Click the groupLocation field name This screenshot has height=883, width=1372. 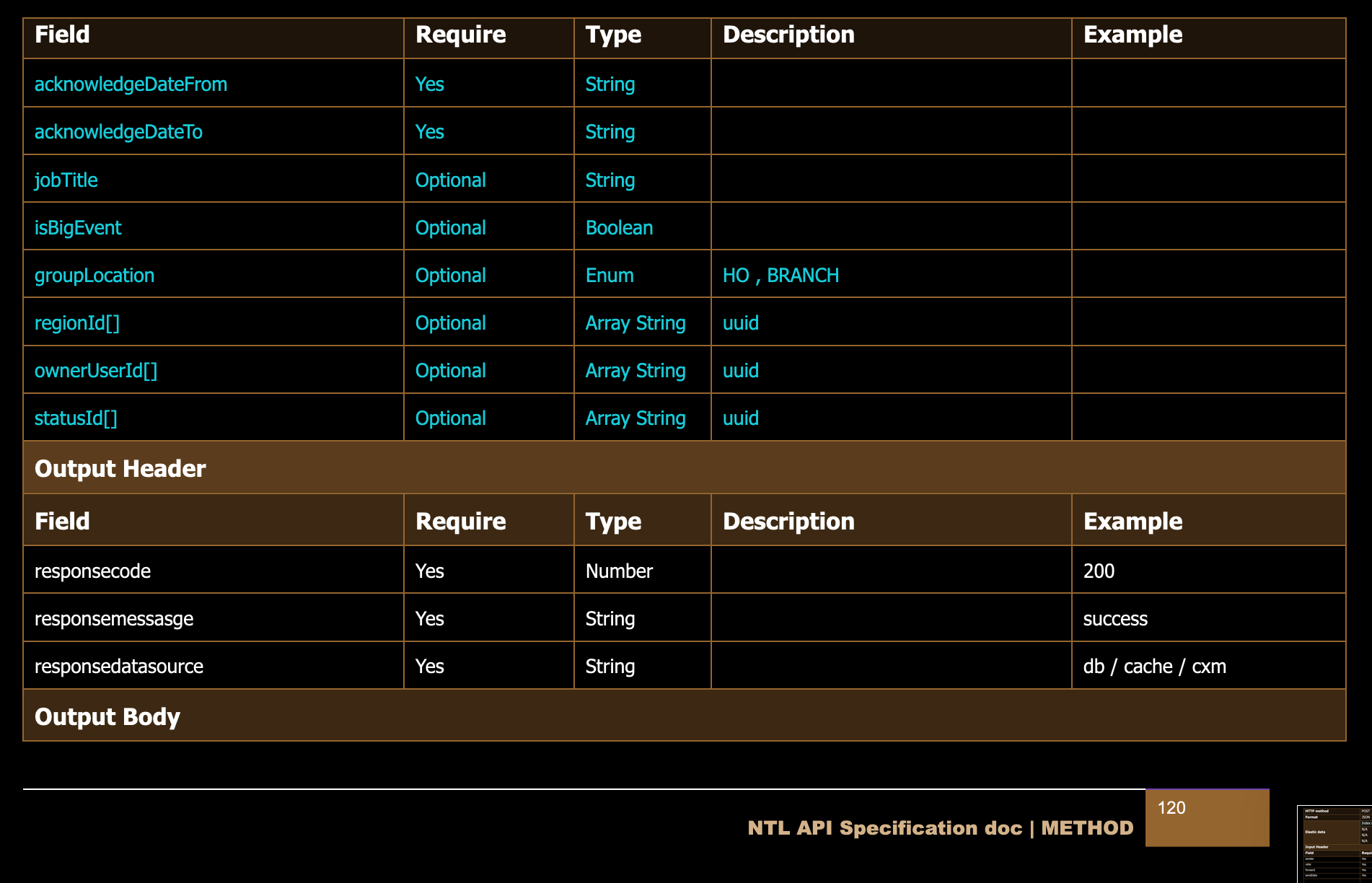click(x=94, y=276)
